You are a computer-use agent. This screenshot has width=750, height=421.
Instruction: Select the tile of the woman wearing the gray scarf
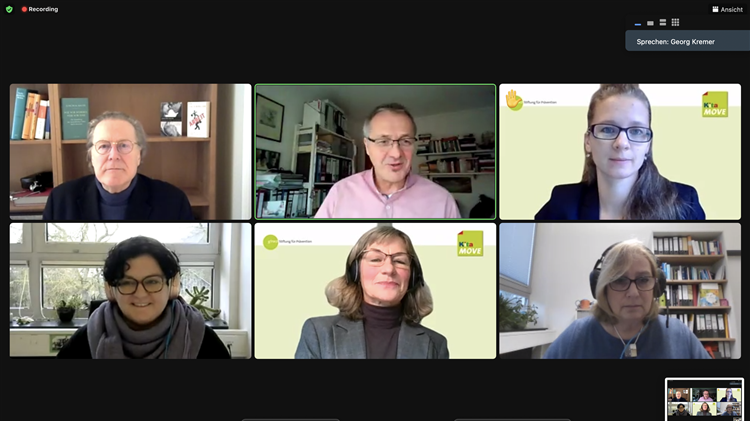point(131,291)
